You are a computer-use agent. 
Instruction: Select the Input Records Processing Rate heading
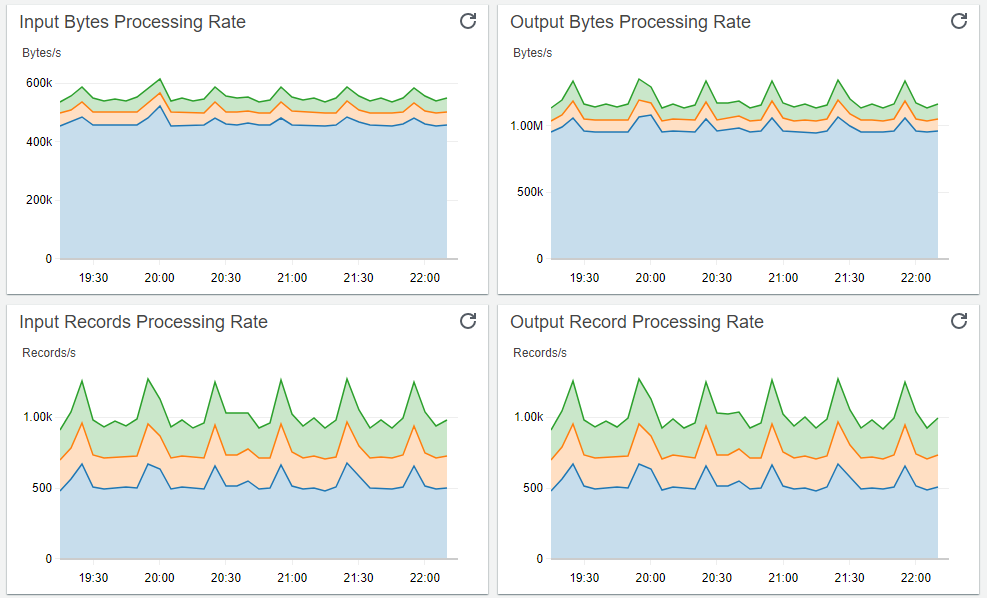pyautogui.click(x=143, y=322)
